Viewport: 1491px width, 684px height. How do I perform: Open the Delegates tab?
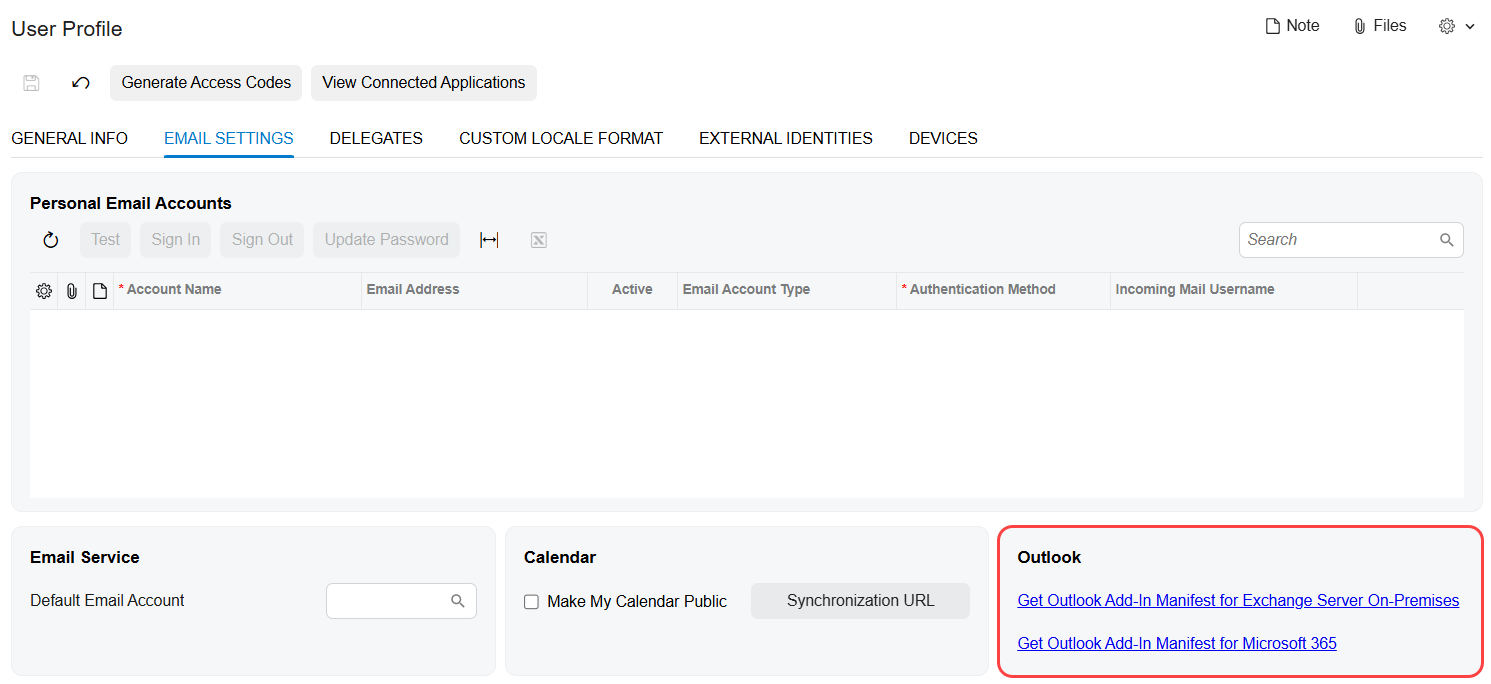pyautogui.click(x=376, y=138)
